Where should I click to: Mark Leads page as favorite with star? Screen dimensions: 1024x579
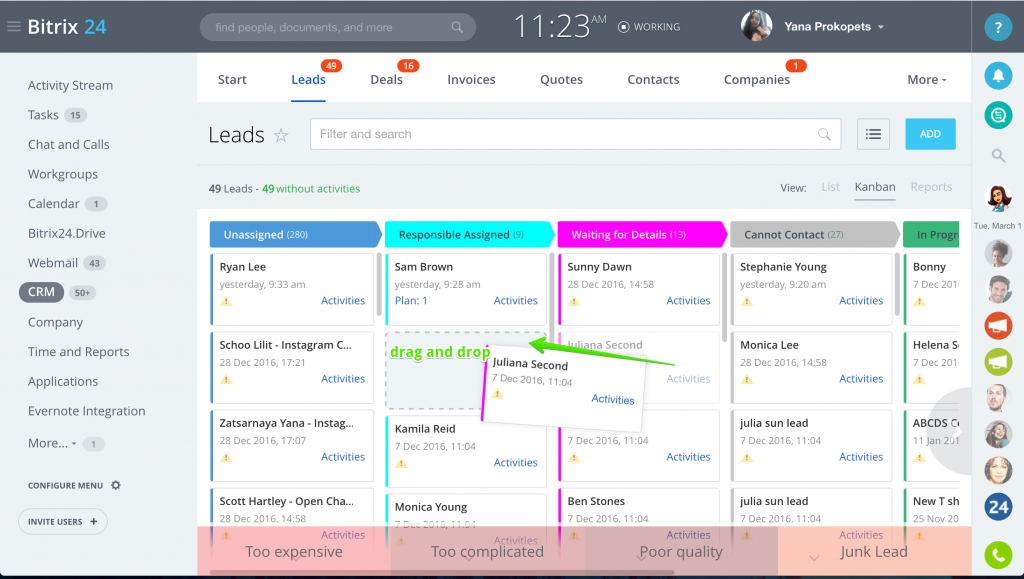[281, 135]
